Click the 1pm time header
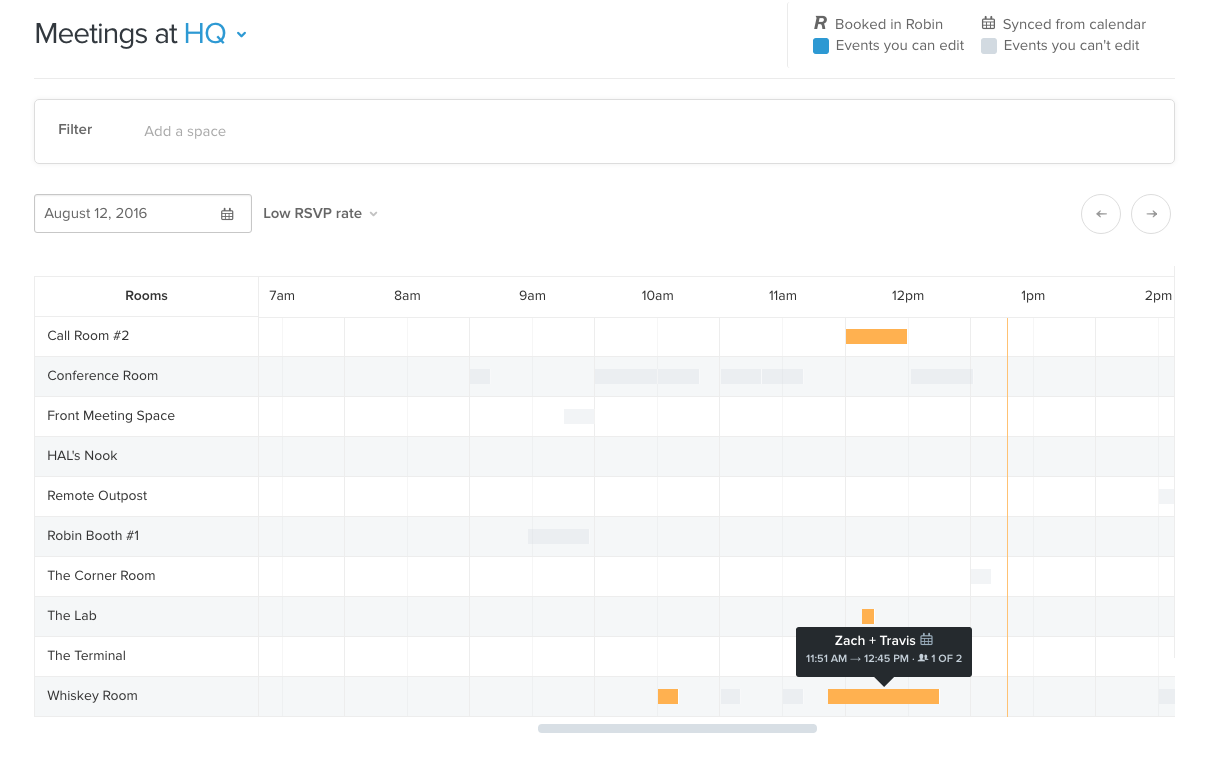The height and width of the screenshot is (757, 1213). coord(1033,296)
